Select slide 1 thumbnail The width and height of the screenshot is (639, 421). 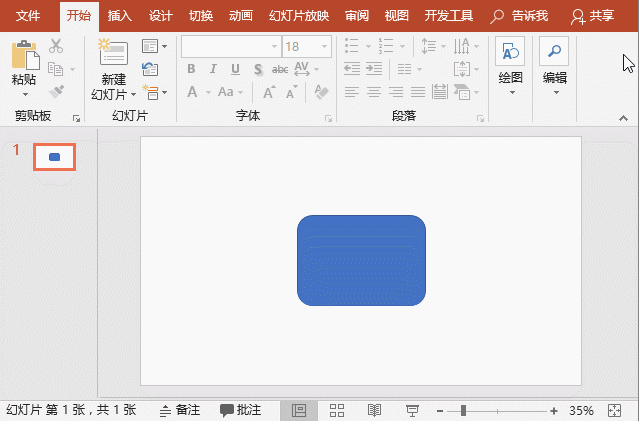54,157
